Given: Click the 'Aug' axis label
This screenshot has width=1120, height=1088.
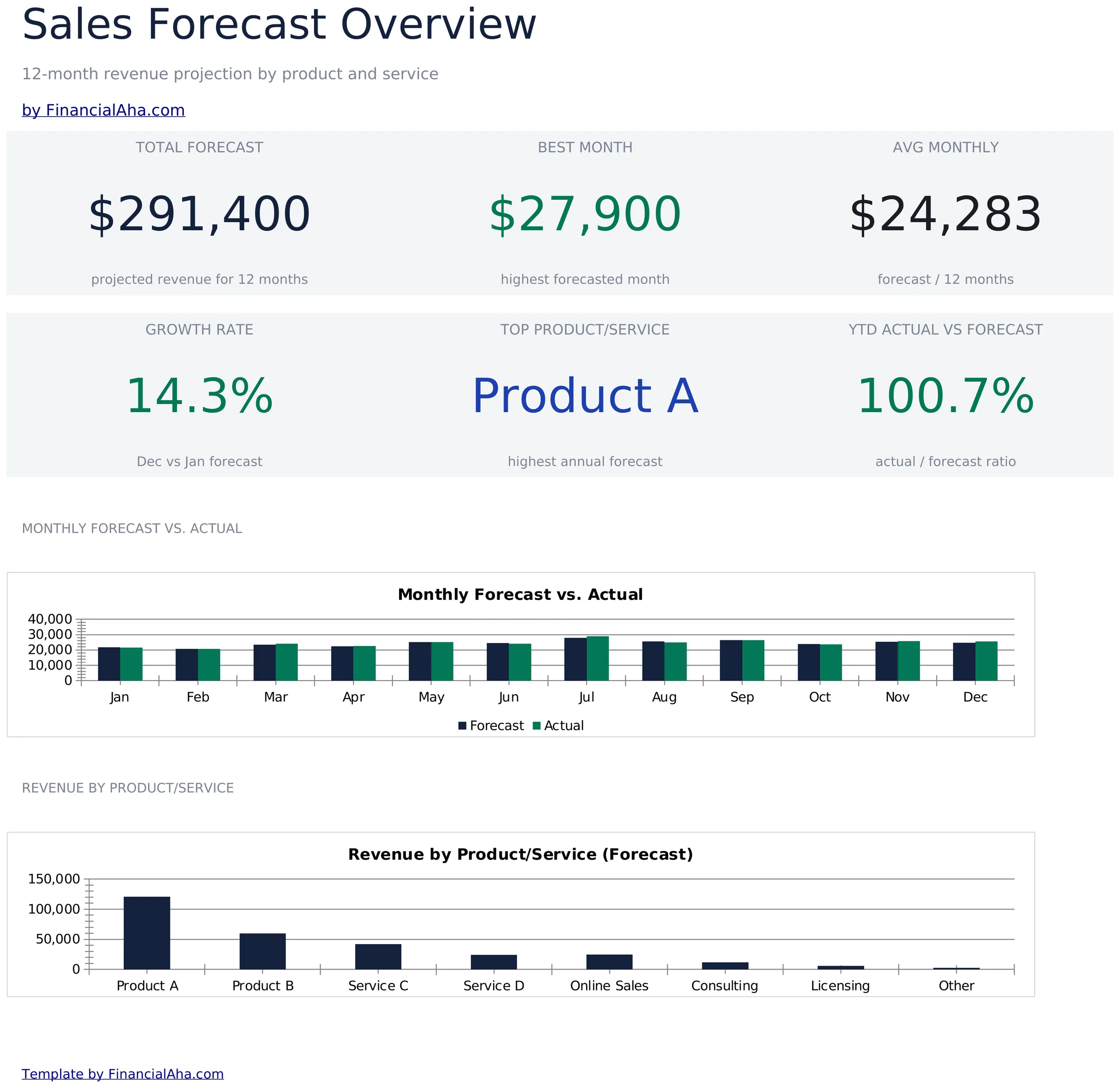Looking at the screenshot, I should pos(664,697).
